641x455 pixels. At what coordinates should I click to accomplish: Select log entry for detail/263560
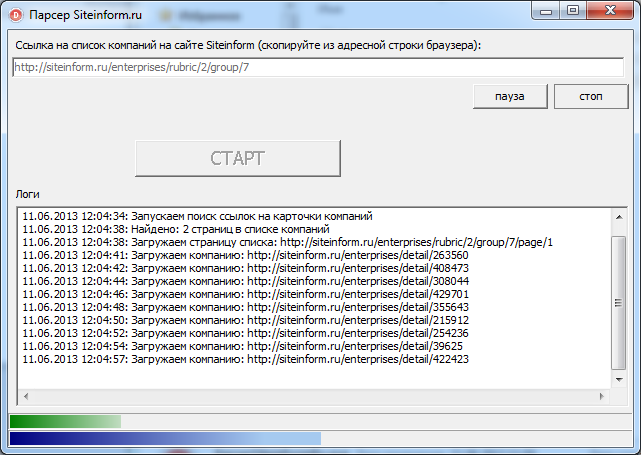tap(245, 256)
